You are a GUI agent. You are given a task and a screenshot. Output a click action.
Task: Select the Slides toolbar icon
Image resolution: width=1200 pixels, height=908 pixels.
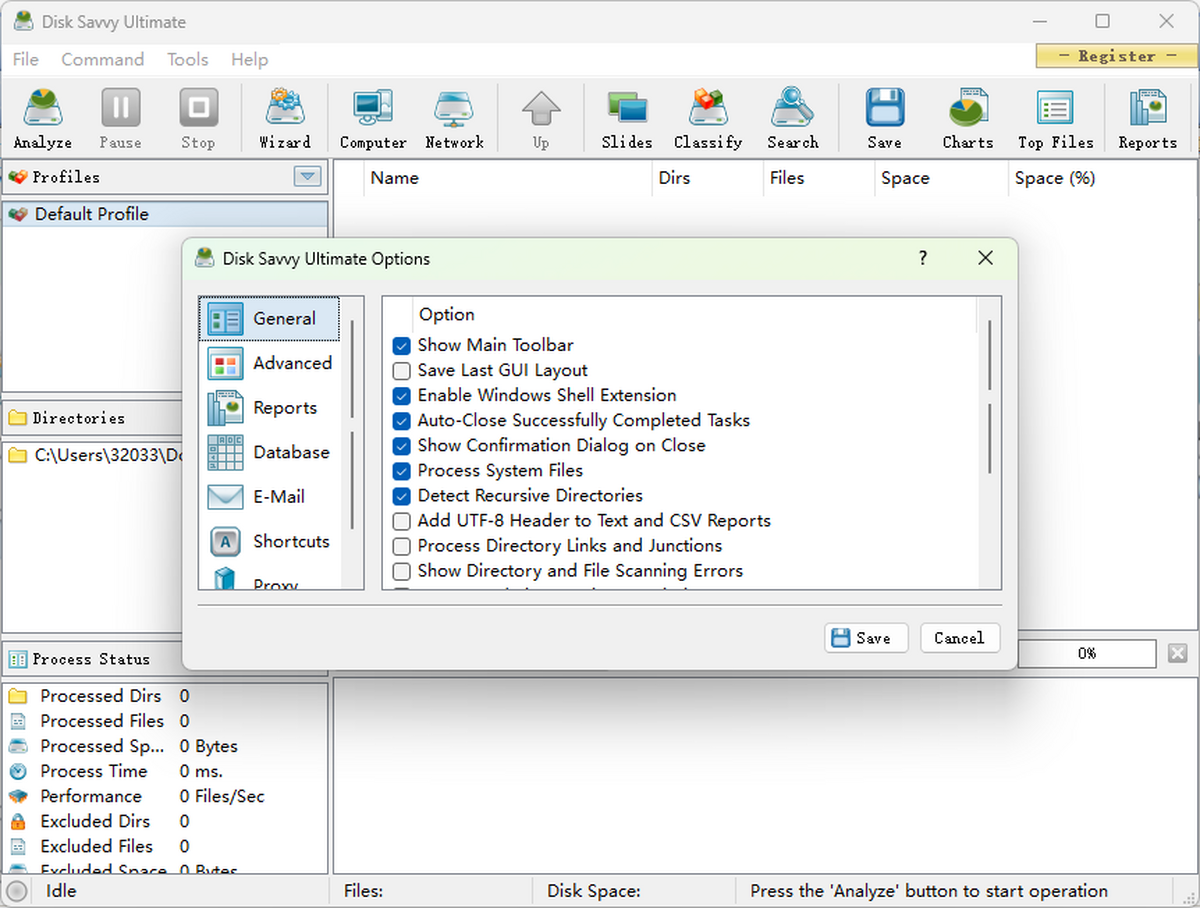(x=626, y=117)
